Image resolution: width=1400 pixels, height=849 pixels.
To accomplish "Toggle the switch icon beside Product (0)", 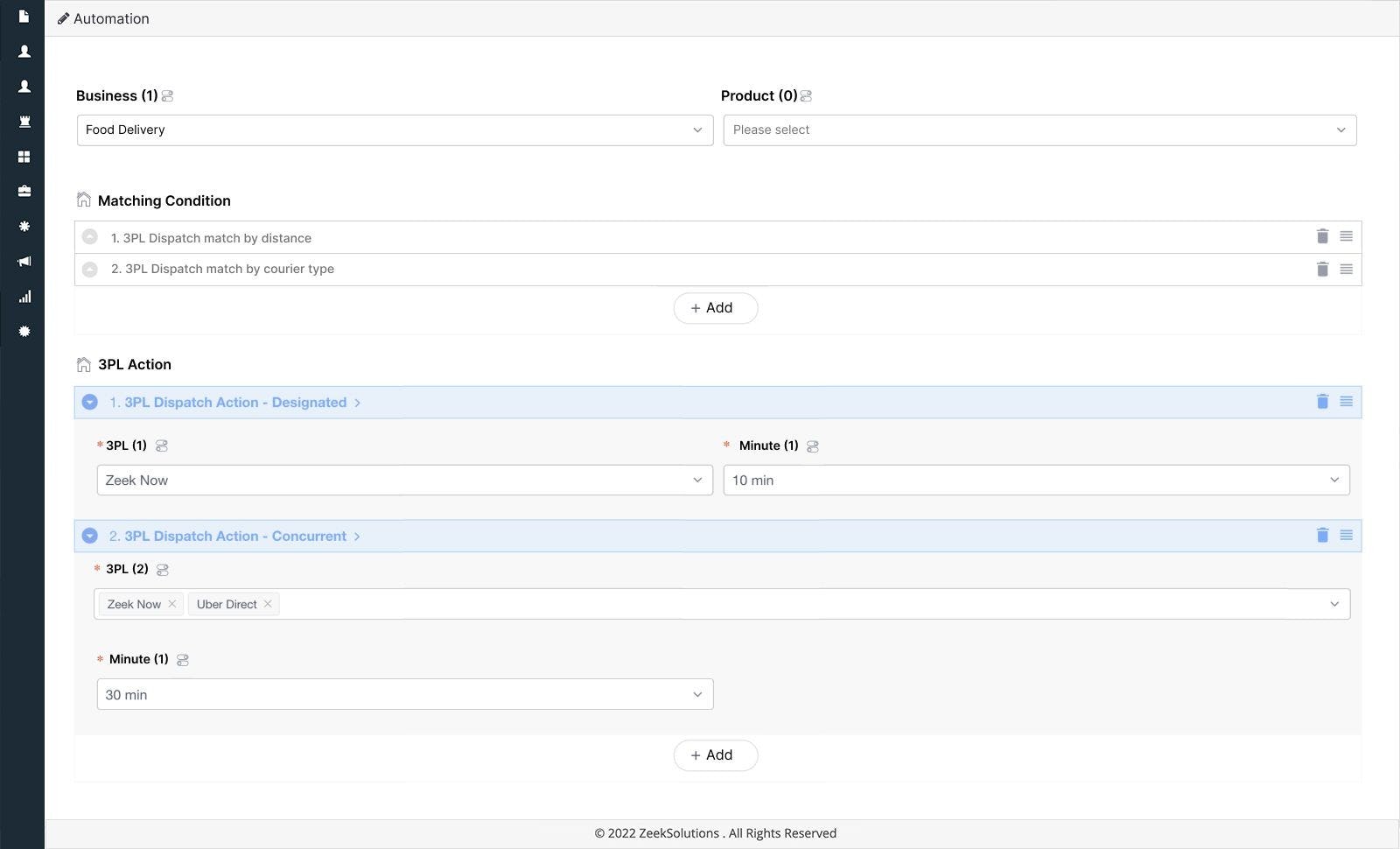I will tap(806, 96).
